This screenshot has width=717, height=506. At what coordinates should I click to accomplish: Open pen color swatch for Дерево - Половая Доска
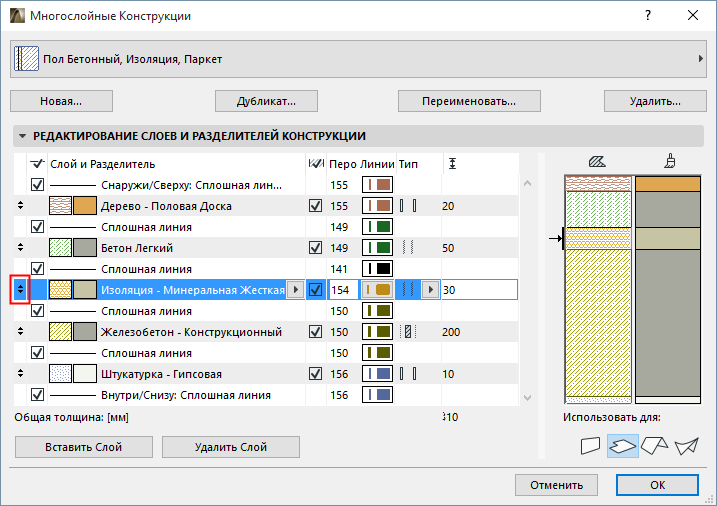377,206
